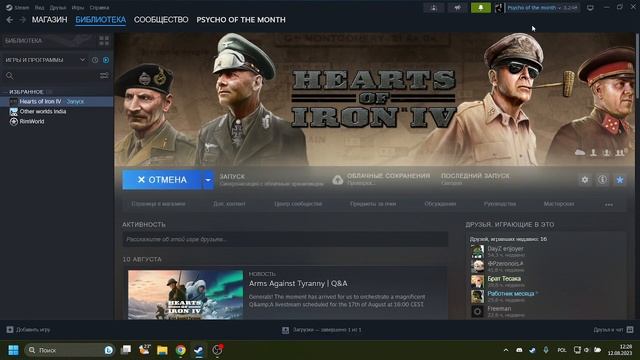Open the Вид menu
The width and height of the screenshot is (640, 360).
[x=39, y=8]
